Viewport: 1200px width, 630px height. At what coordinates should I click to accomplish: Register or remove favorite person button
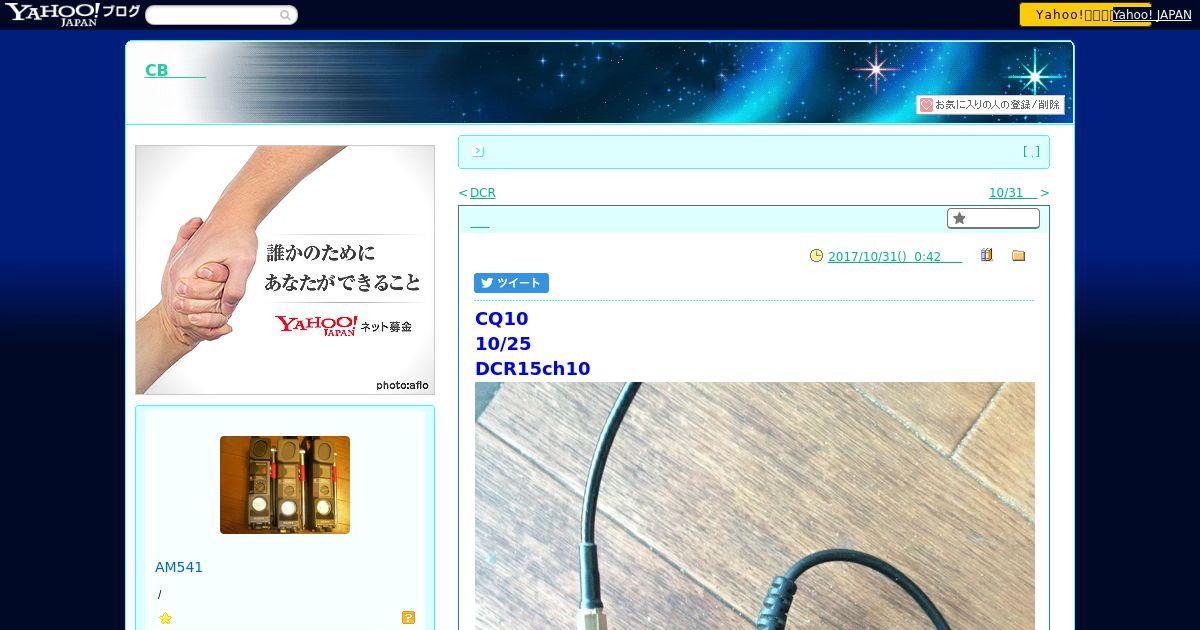click(x=990, y=105)
